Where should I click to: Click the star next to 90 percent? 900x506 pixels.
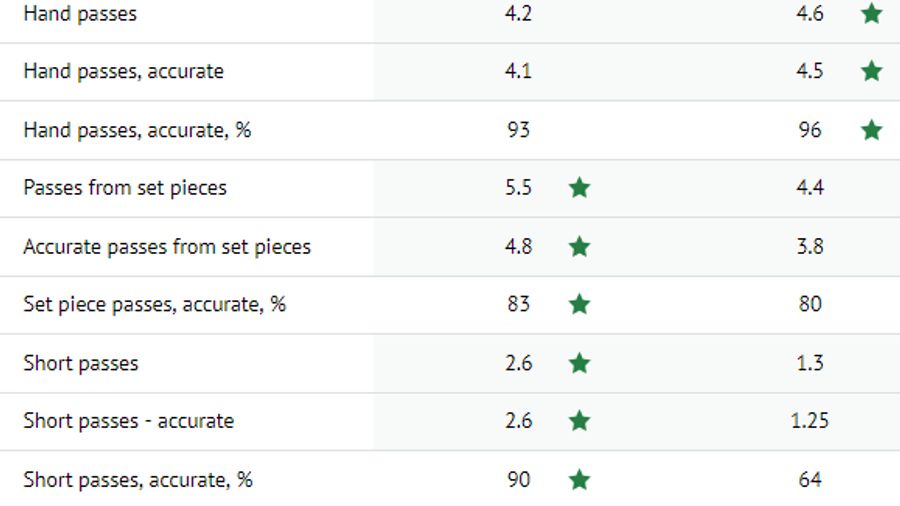pos(579,480)
